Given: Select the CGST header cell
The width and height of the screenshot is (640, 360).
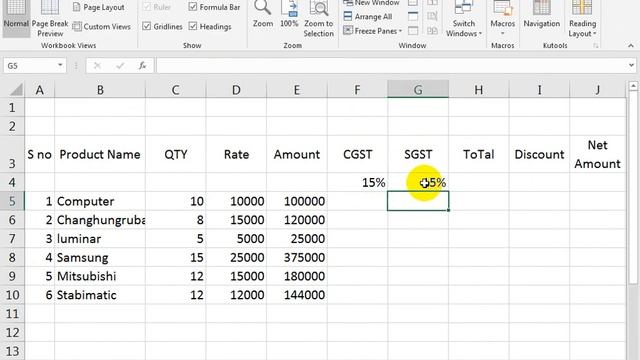Looking at the screenshot, I should point(357,154).
